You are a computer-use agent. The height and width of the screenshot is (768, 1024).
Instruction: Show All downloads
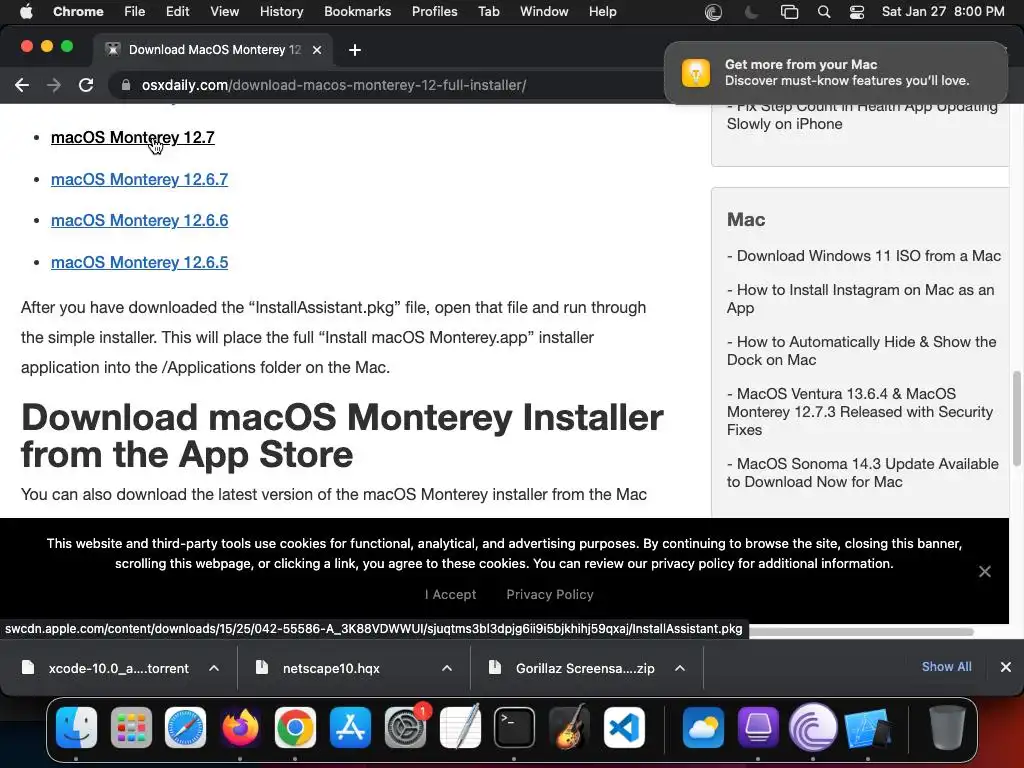tap(946, 667)
